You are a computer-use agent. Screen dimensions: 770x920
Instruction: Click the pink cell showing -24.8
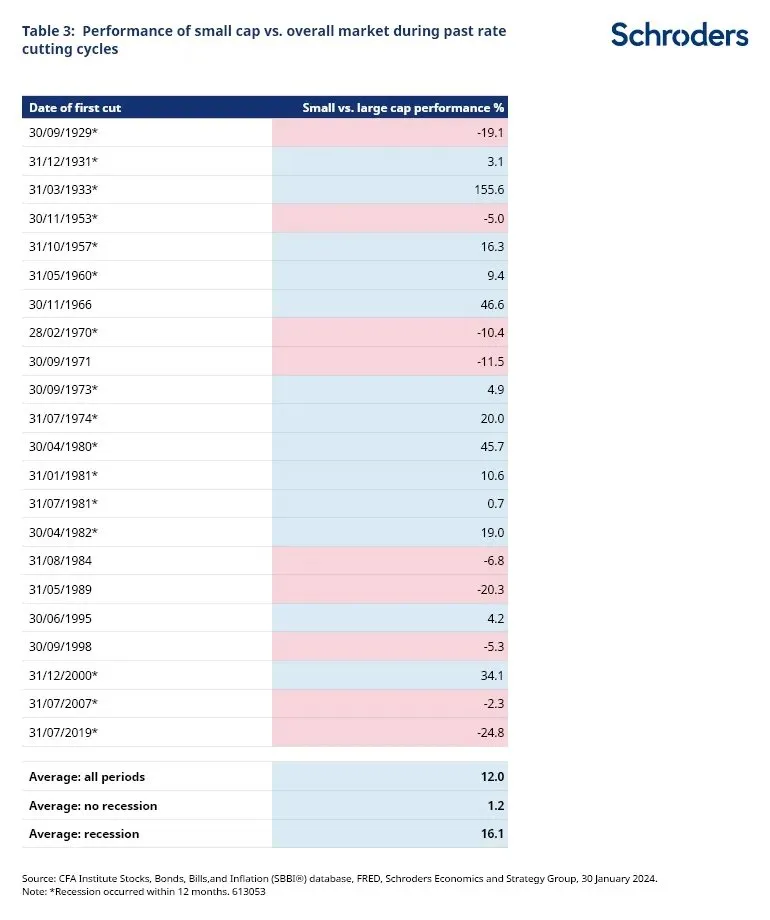pyautogui.click(x=390, y=732)
